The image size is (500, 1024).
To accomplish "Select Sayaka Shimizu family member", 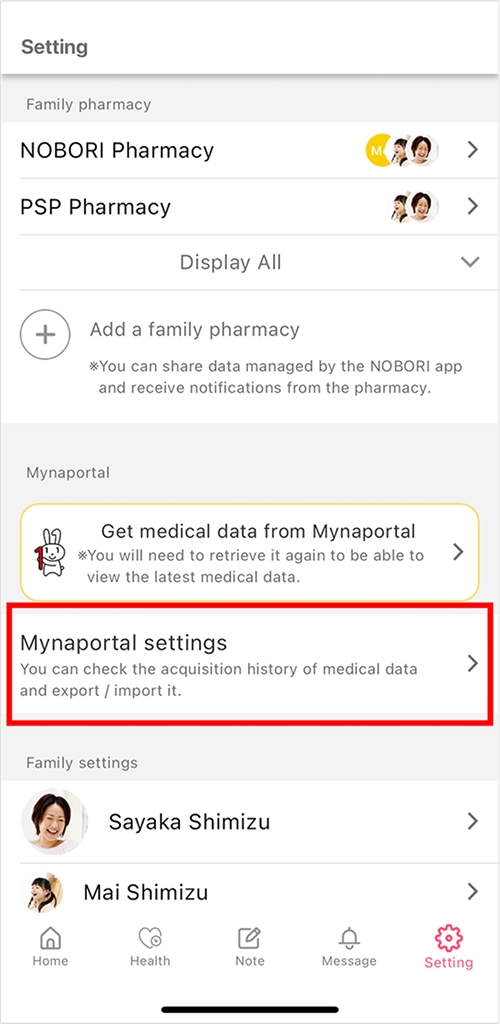I will [x=249, y=822].
